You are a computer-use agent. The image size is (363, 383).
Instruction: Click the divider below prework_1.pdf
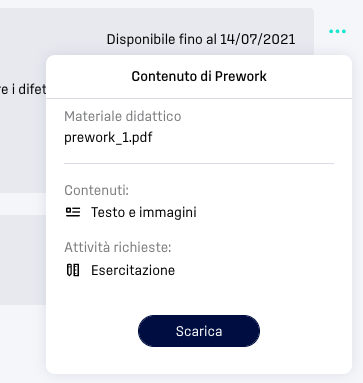point(199,163)
